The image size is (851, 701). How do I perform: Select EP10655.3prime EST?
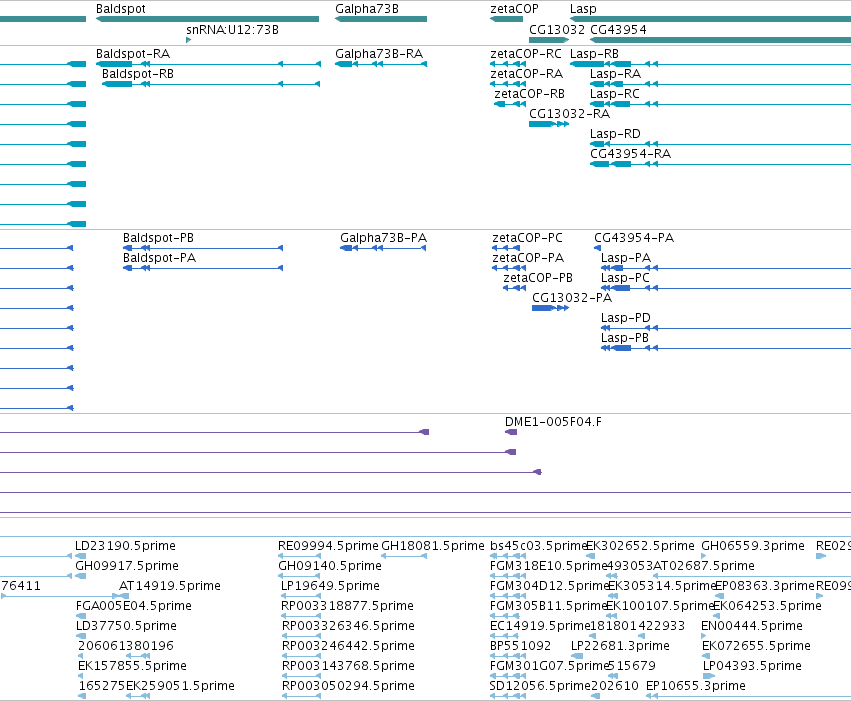click(748, 696)
